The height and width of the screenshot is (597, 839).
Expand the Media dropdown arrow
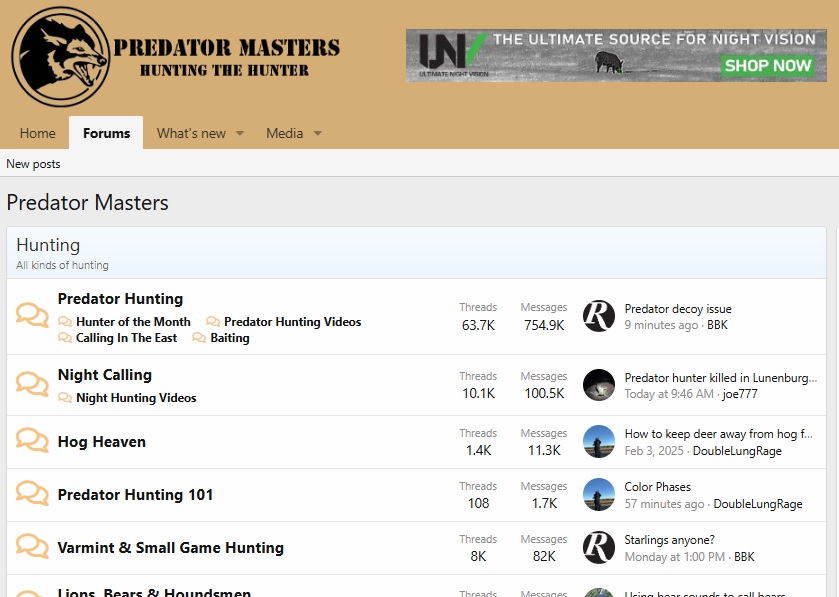pos(317,134)
